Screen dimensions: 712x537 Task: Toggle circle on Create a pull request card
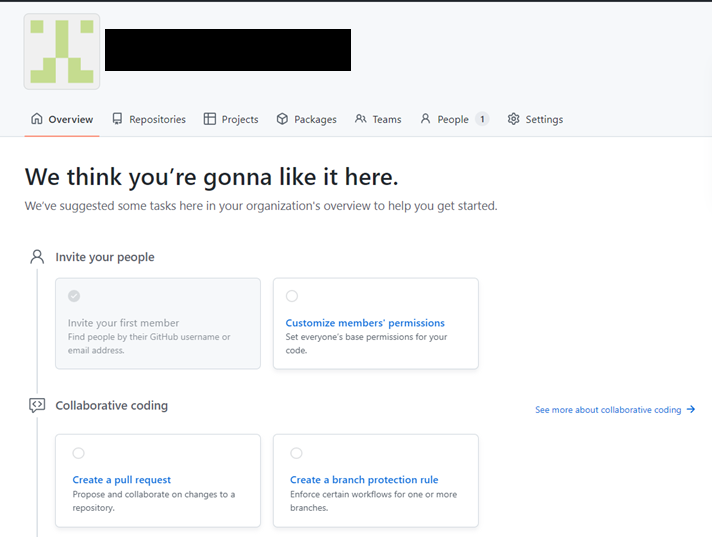[x=79, y=453]
